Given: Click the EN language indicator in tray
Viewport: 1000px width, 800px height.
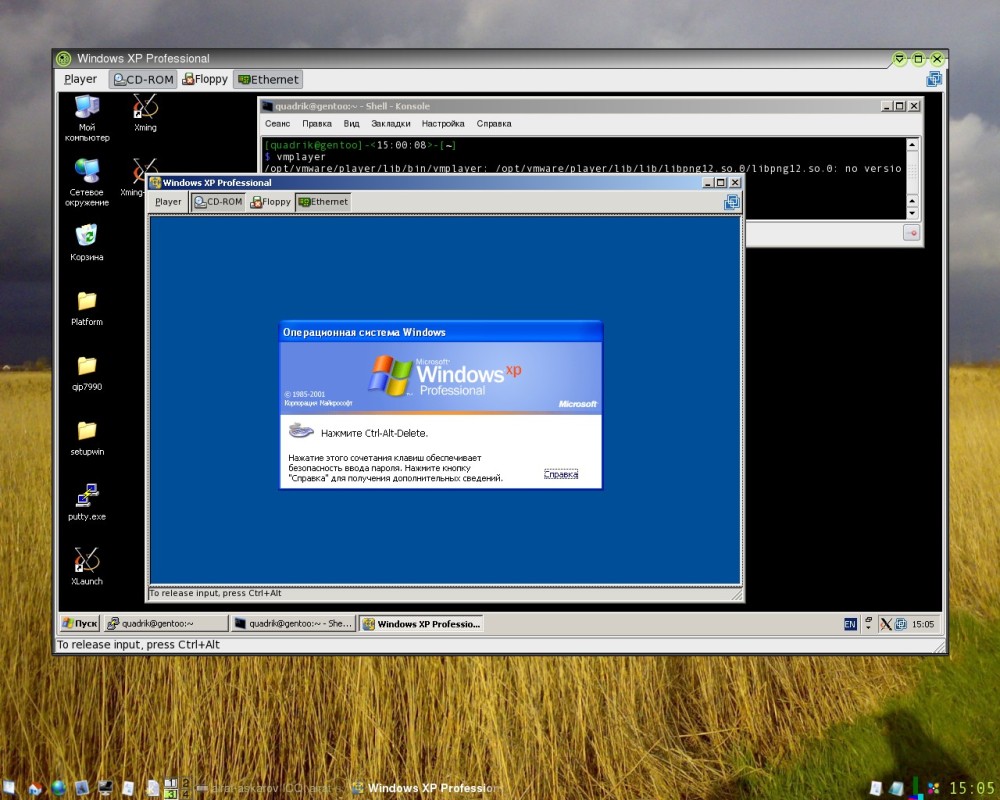Looking at the screenshot, I should click(850, 624).
